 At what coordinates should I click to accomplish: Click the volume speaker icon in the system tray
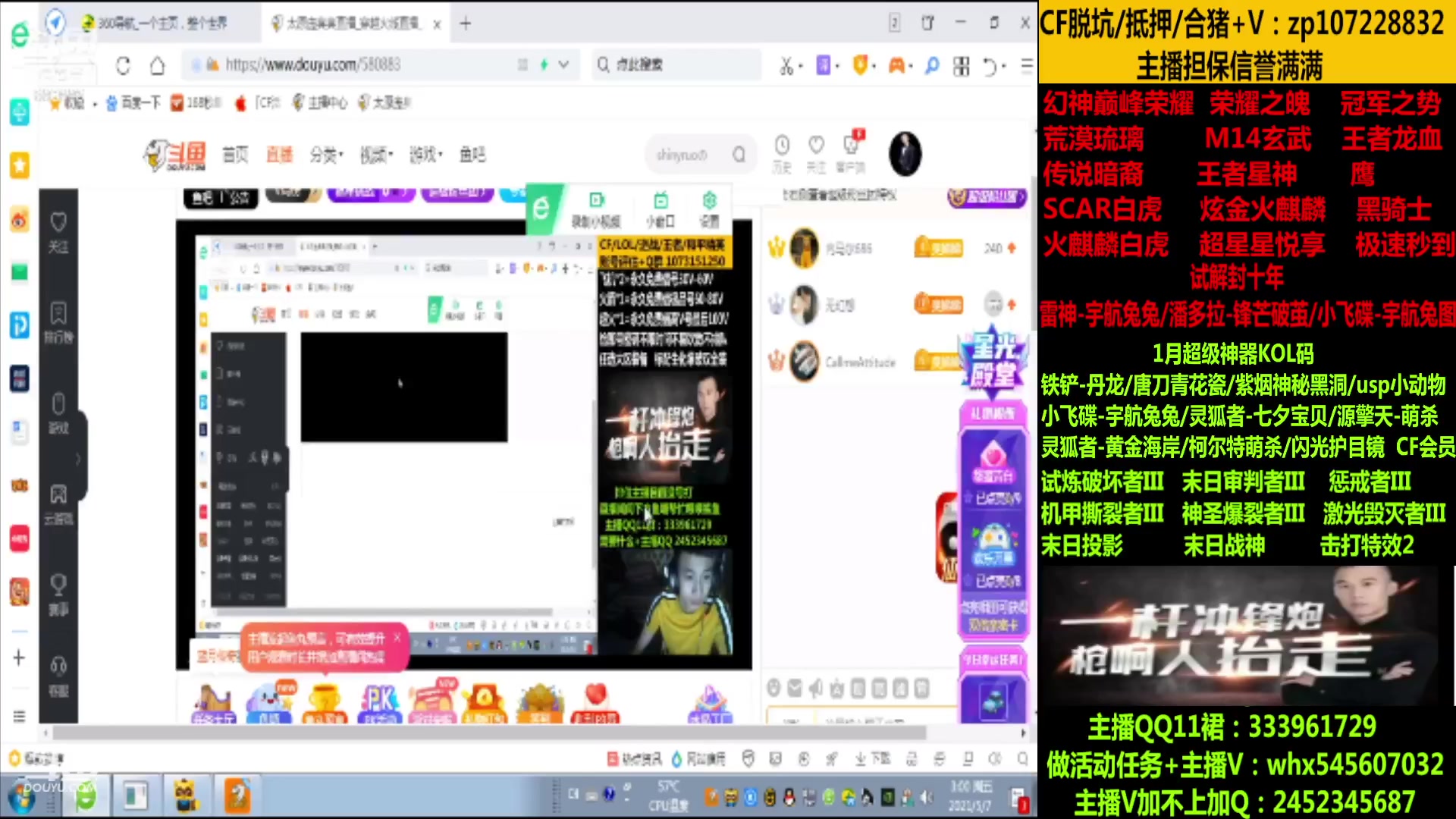pos(927,797)
